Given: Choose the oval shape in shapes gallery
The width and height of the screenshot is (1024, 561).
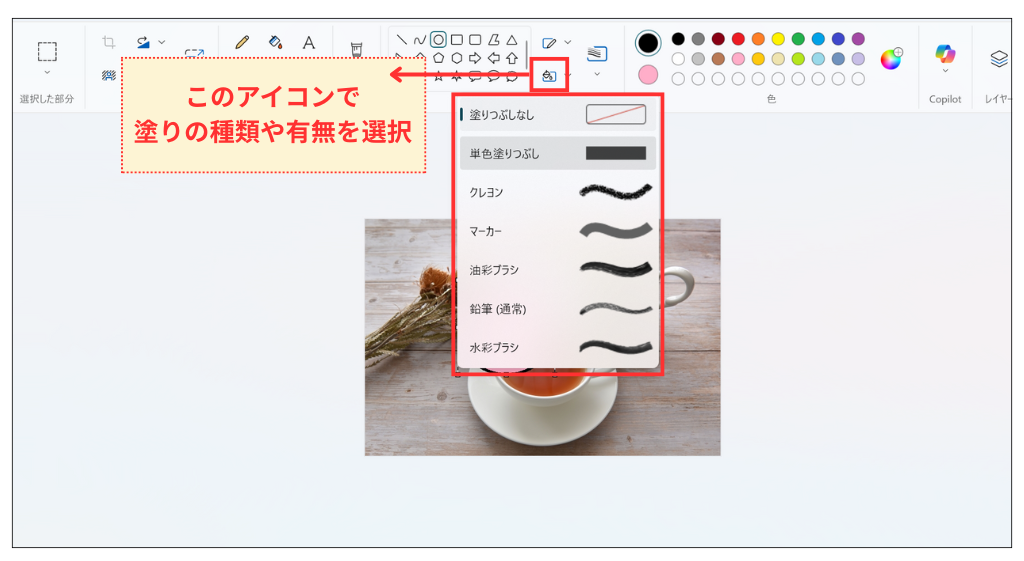Looking at the screenshot, I should pos(438,40).
